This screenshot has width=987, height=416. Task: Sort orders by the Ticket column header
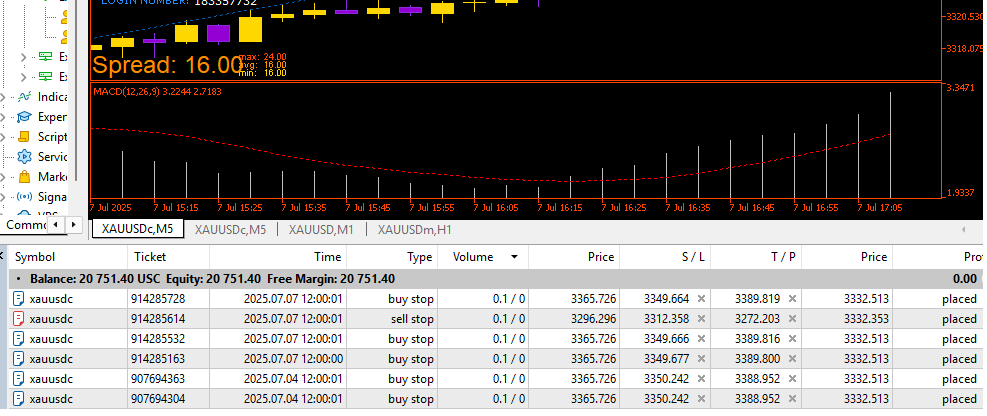coord(168,257)
